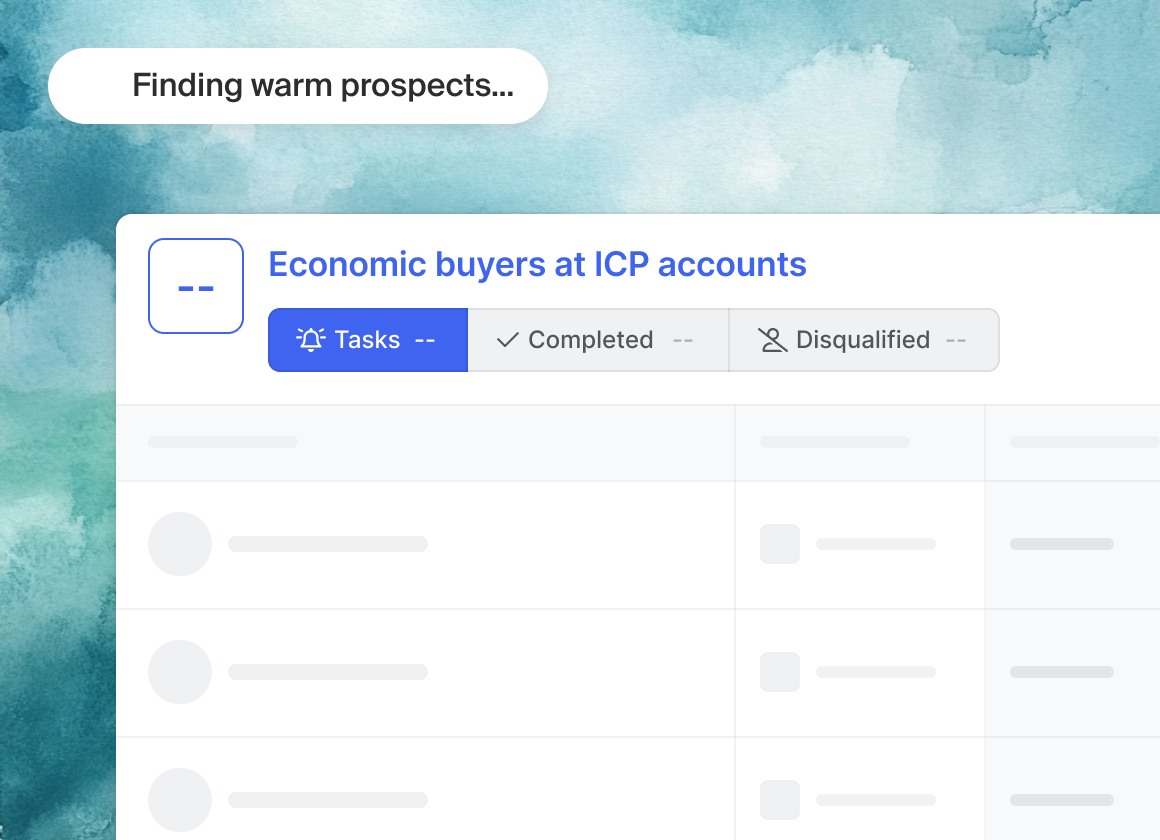Click the bell icon on the Tasks tab
Image resolution: width=1160 pixels, height=840 pixels.
pos(312,340)
